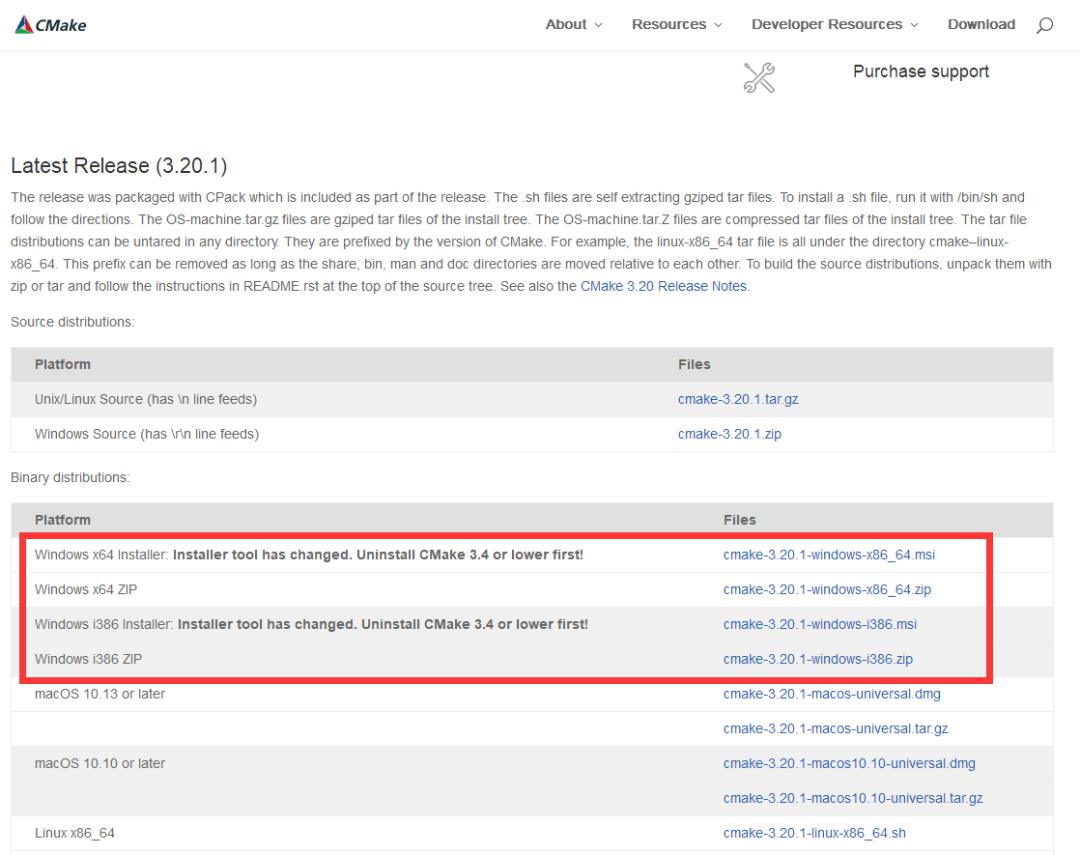Screen dimensions: 1080x855
Task: Download cmake-3.20.1-macos10.10-universal.dmg
Action: pos(849,763)
